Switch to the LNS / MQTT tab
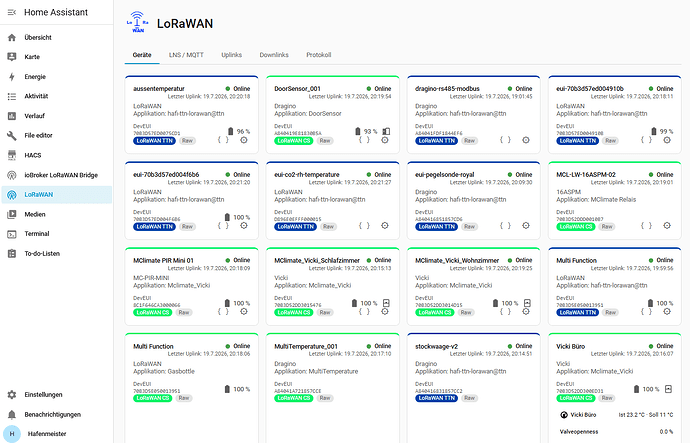690x443 pixels. [x=186, y=55]
